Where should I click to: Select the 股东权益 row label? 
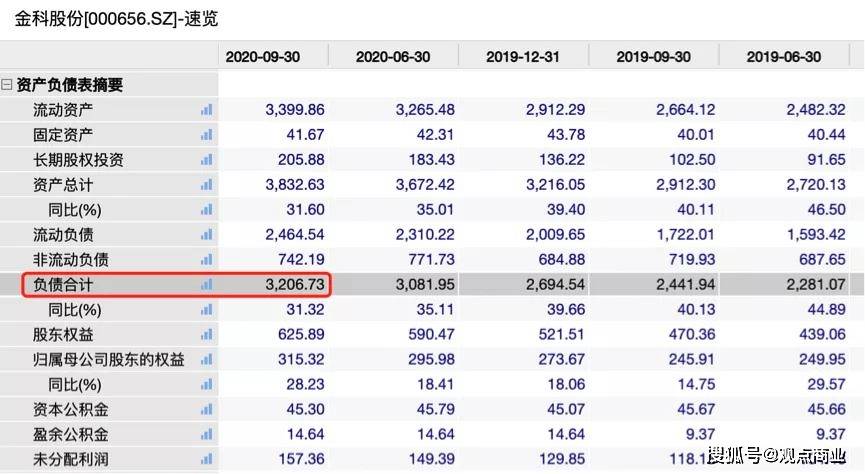pyautogui.click(x=63, y=334)
